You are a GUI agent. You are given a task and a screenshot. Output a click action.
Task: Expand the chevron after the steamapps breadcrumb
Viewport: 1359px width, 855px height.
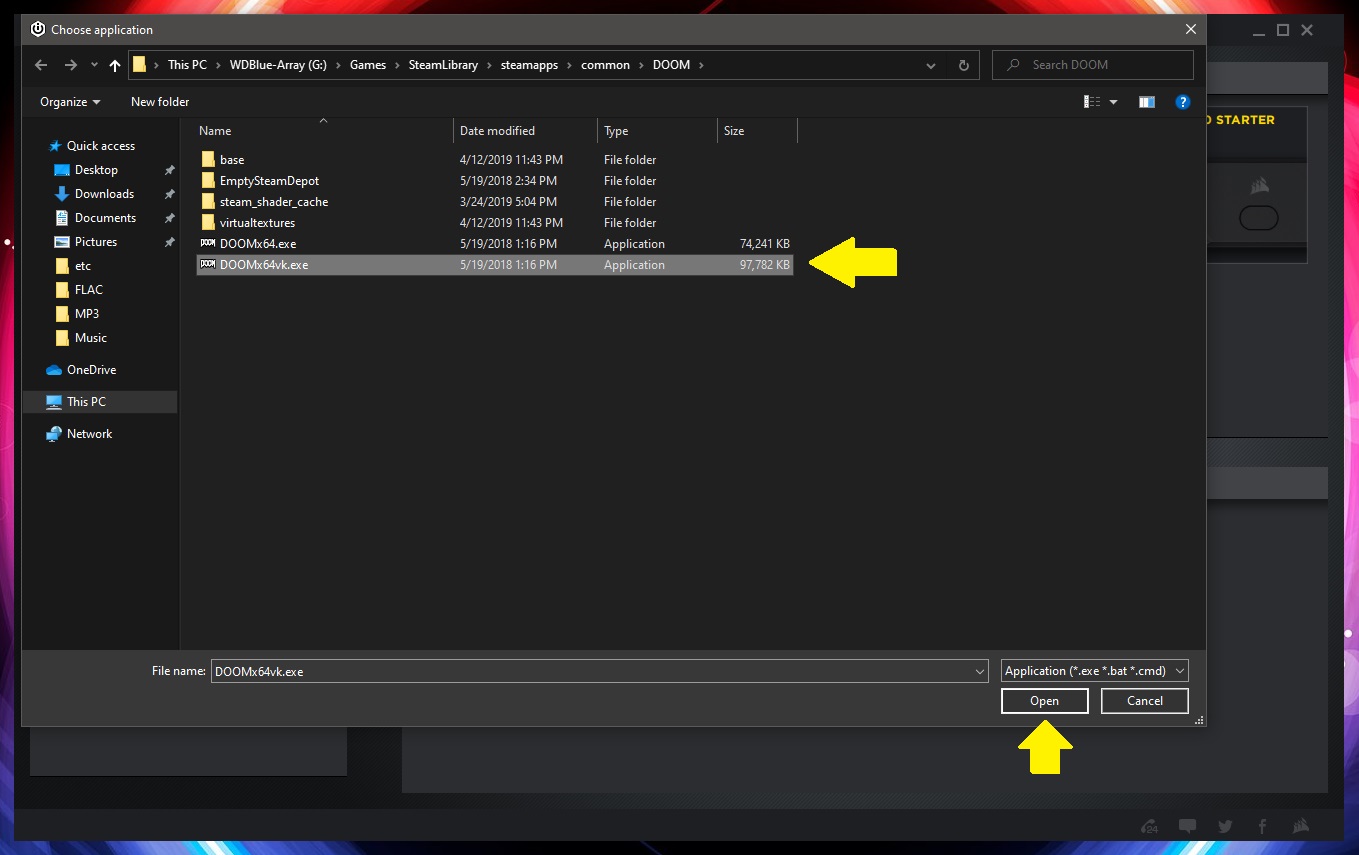pyautogui.click(x=570, y=65)
